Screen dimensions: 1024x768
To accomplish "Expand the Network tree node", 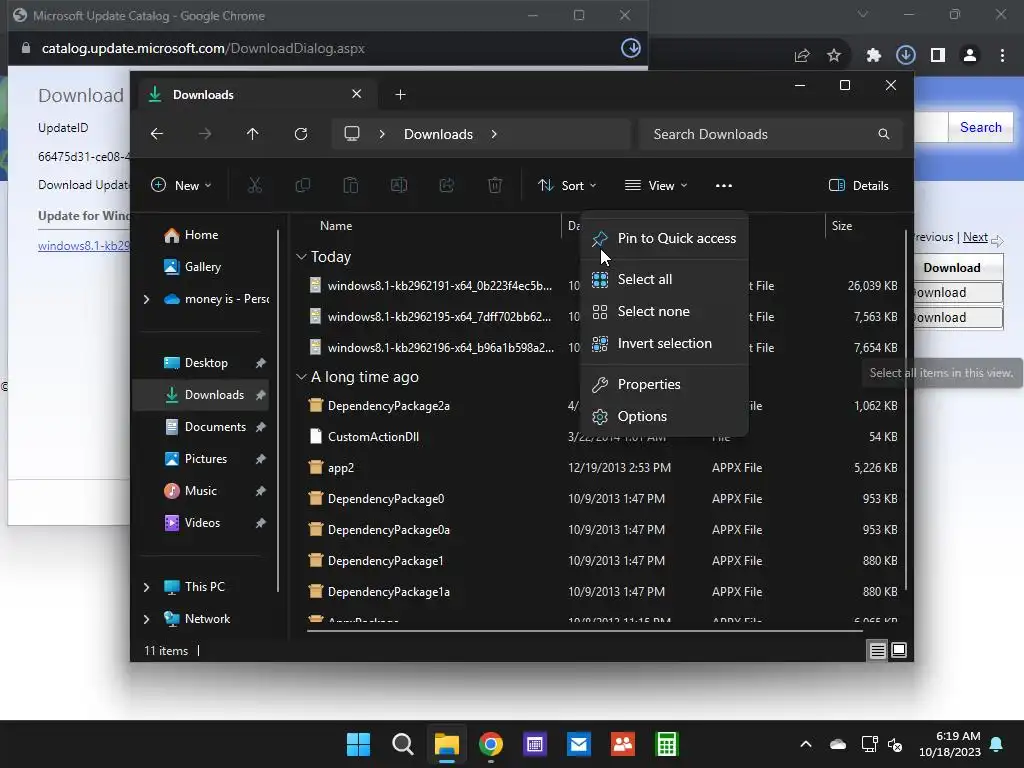I will coord(146,619).
